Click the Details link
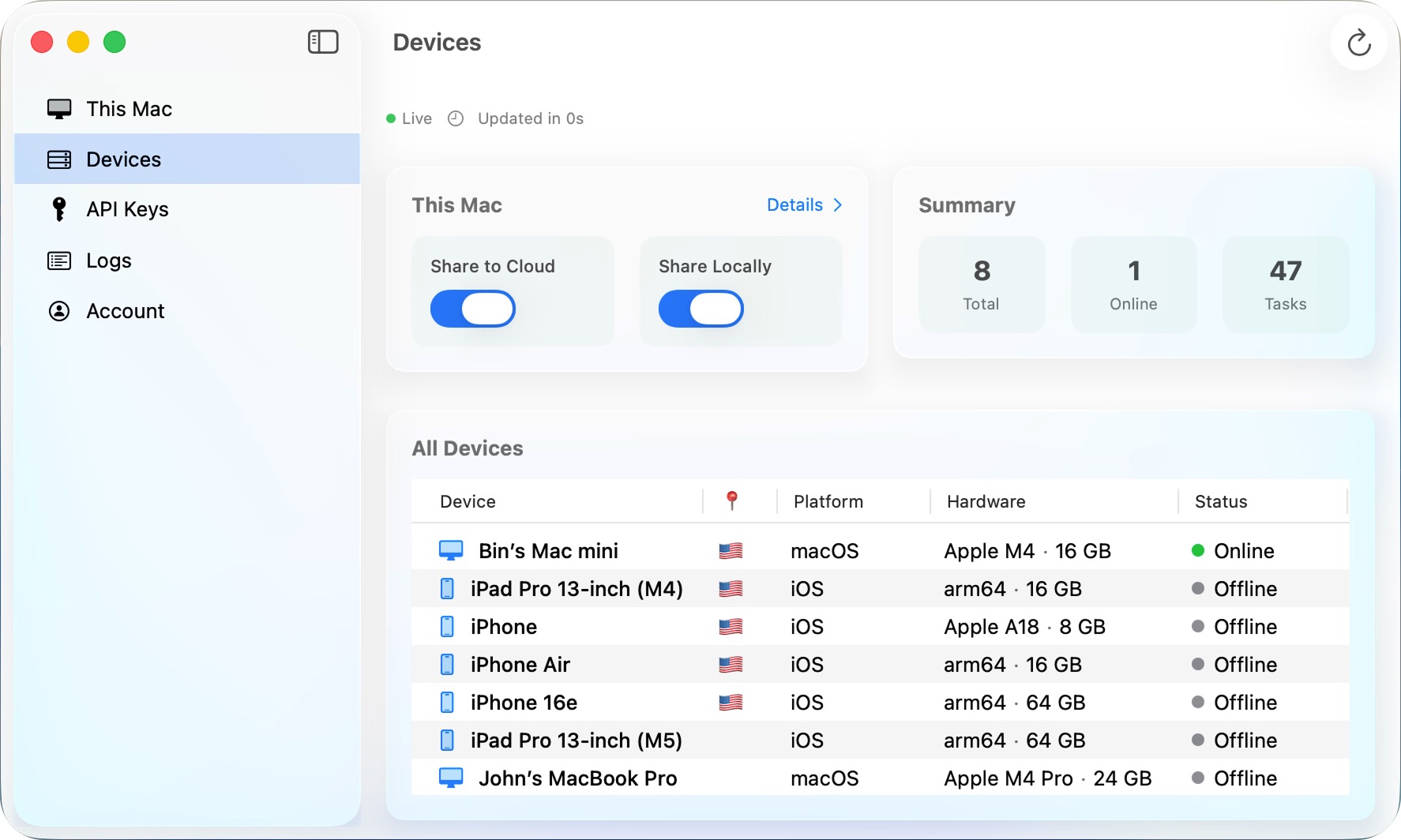Viewport: 1401px width, 840px height. tap(795, 204)
